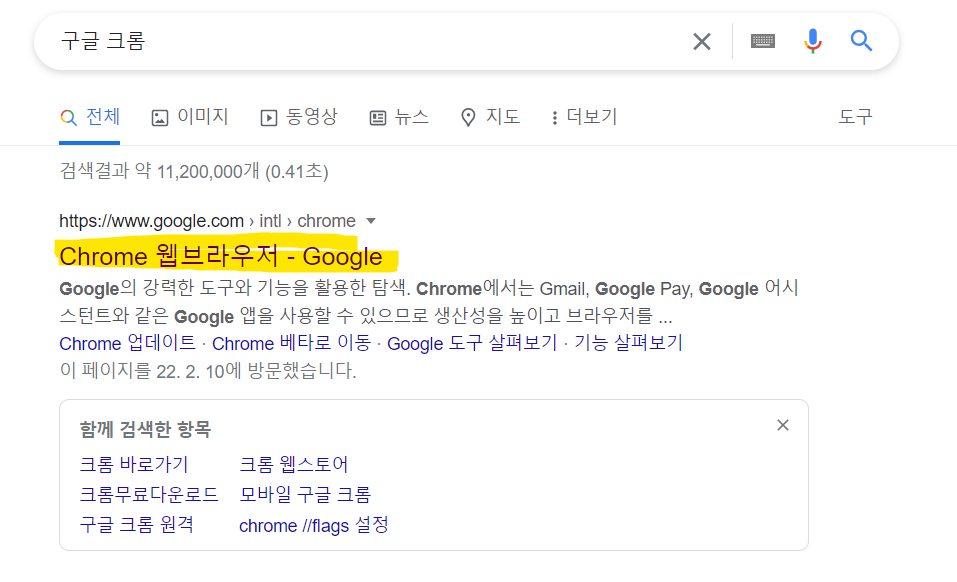Search related term 크롬 바로가기

134,464
